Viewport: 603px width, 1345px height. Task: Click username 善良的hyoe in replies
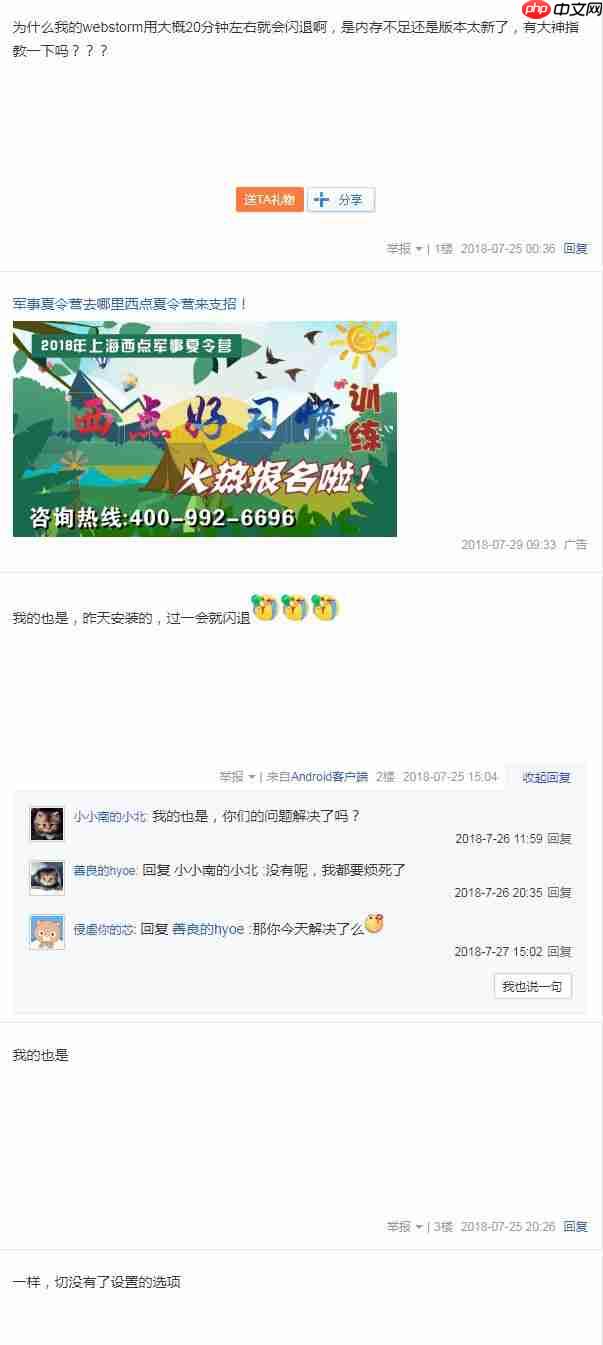[105, 871]
